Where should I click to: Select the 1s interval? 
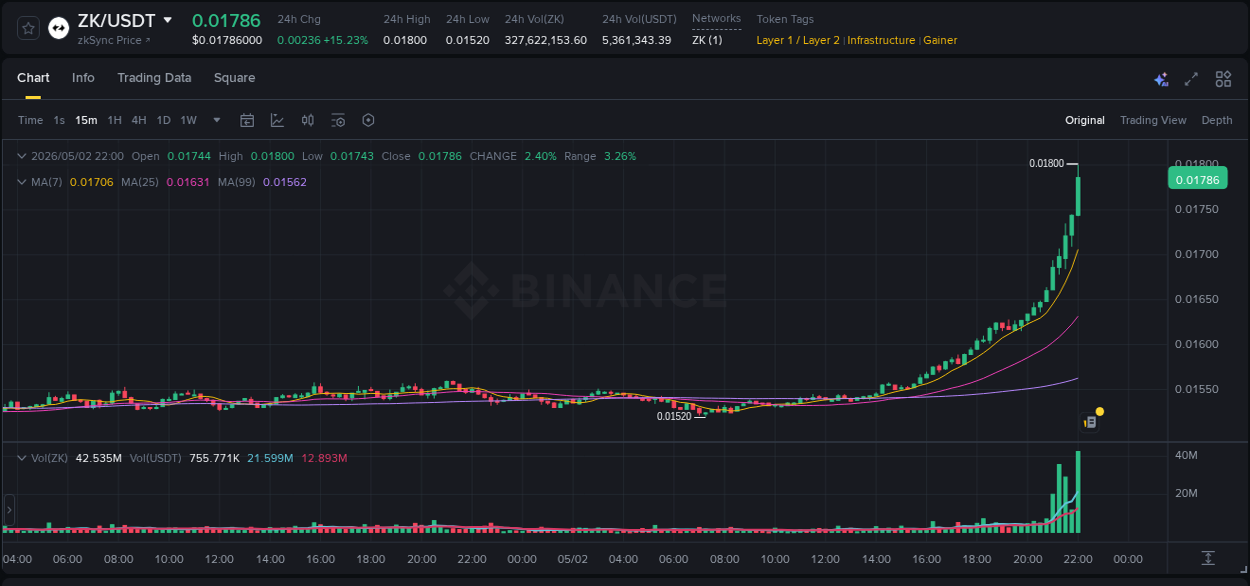point(59,120)
